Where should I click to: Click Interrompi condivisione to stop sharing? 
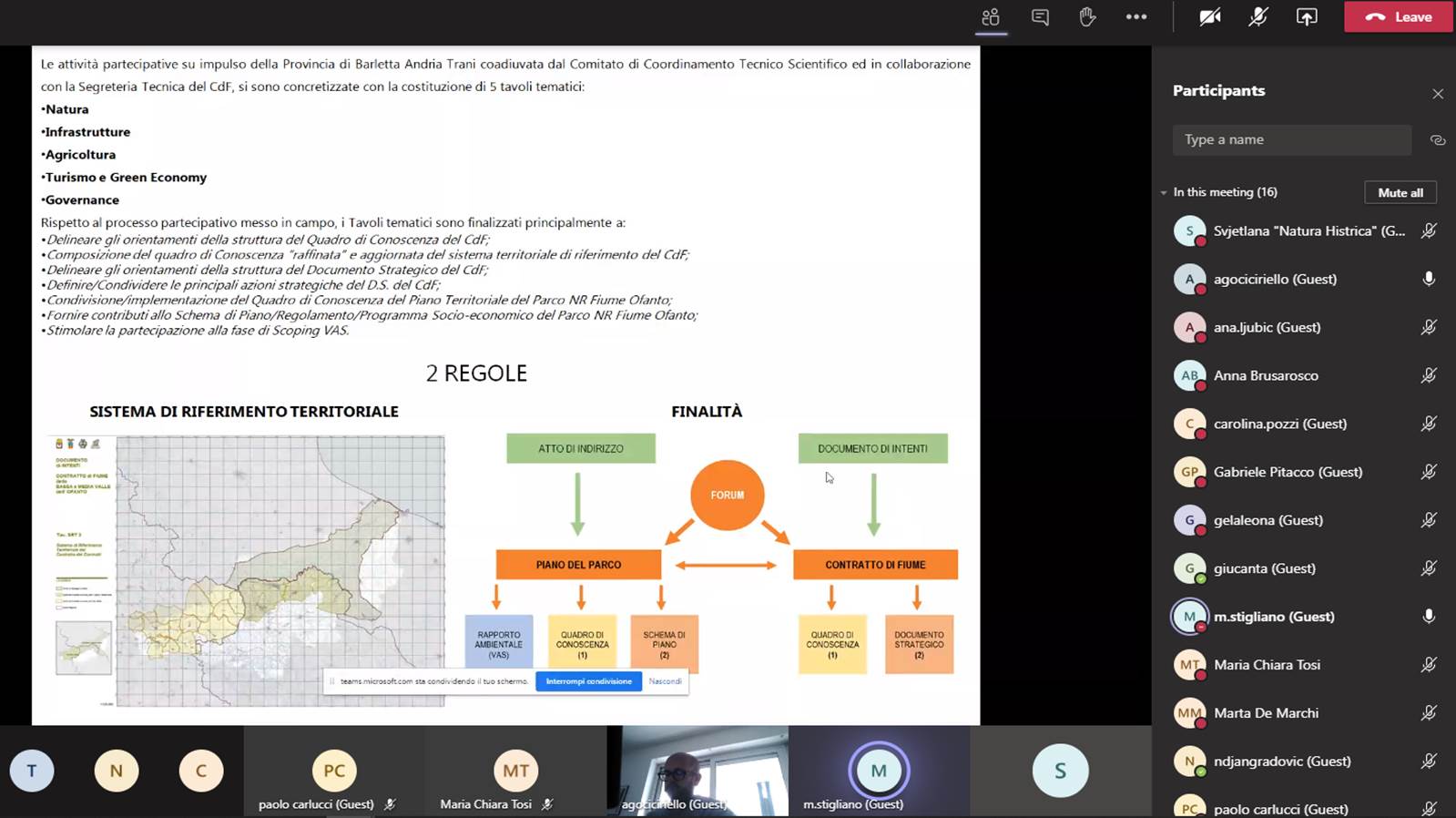pyautogui.click(x=588, y=681)
